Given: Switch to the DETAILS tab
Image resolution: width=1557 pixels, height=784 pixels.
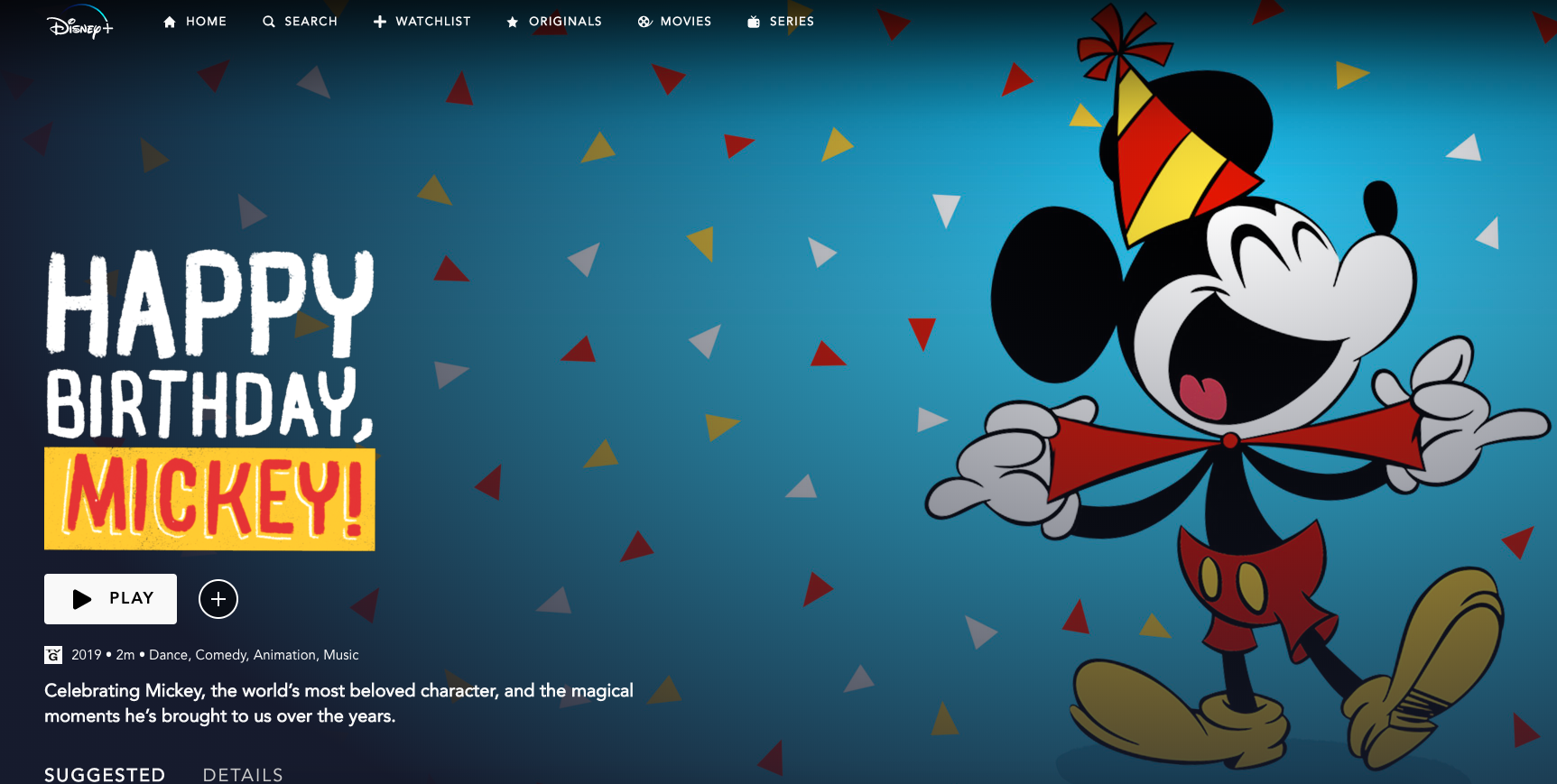Looking at the screenshot, I should pyautogui.click(x=243, y=775).
